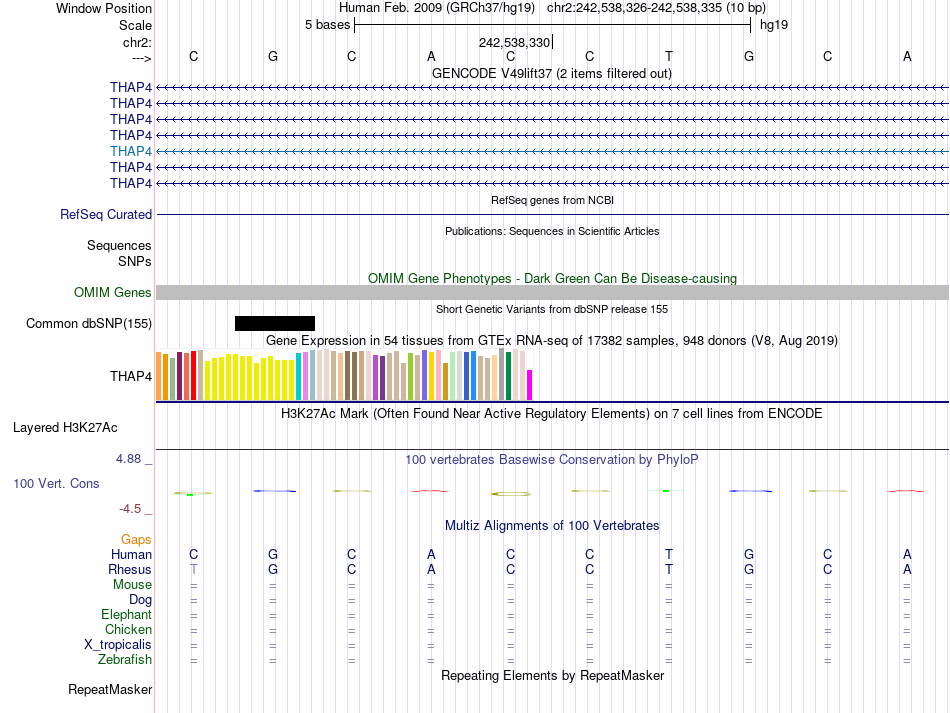The image size is (950, 713).
Task: Select the Scale track label
Action: pos(135,25)
